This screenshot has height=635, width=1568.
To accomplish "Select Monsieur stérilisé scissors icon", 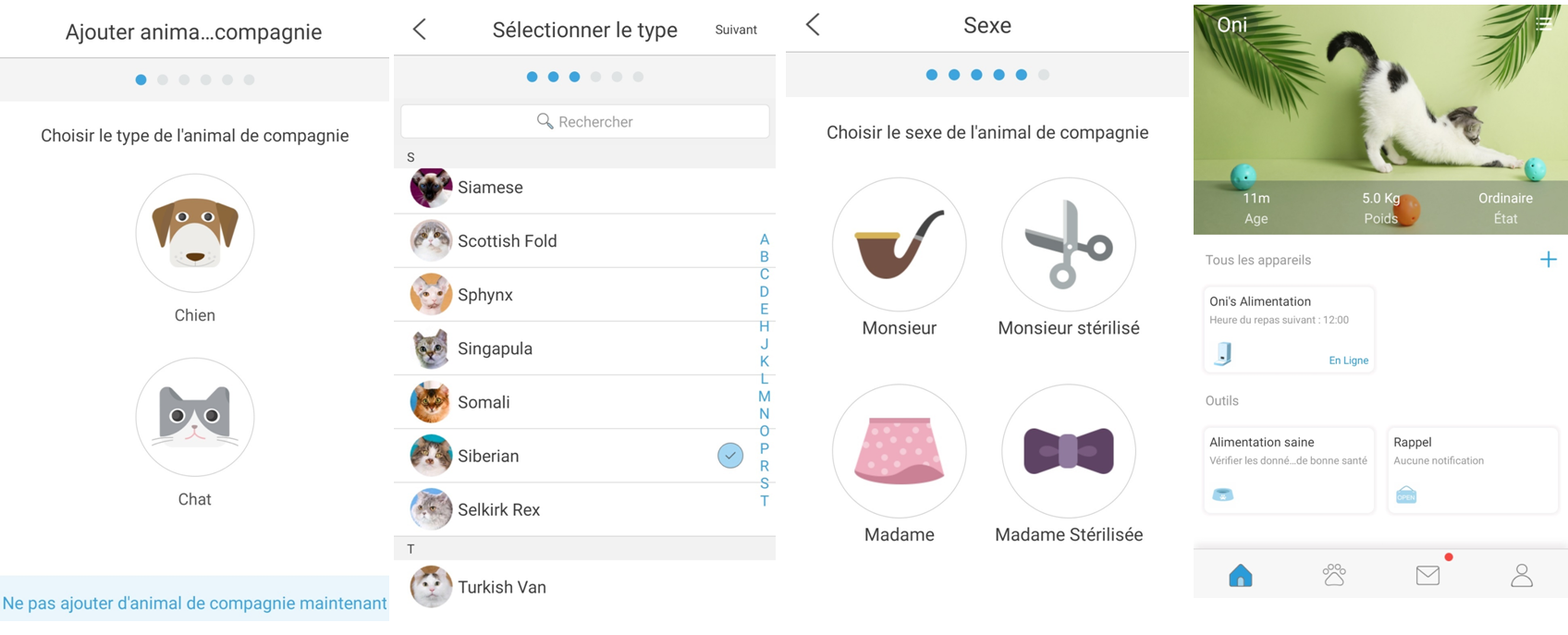I will click(1069, 245).
